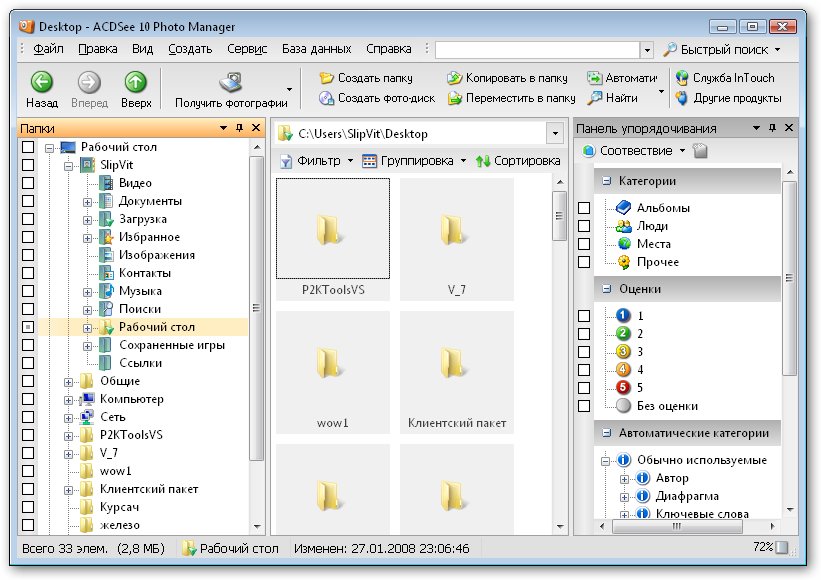Tick the checkbox for Альбомы category
The image size is (821, 580).
coord(584,208)
